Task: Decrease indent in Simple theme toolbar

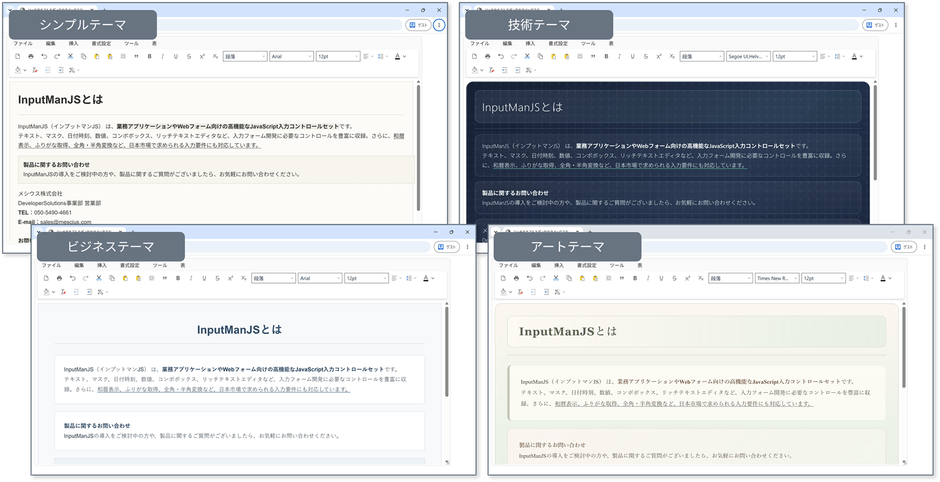Action: click(47, 70)
